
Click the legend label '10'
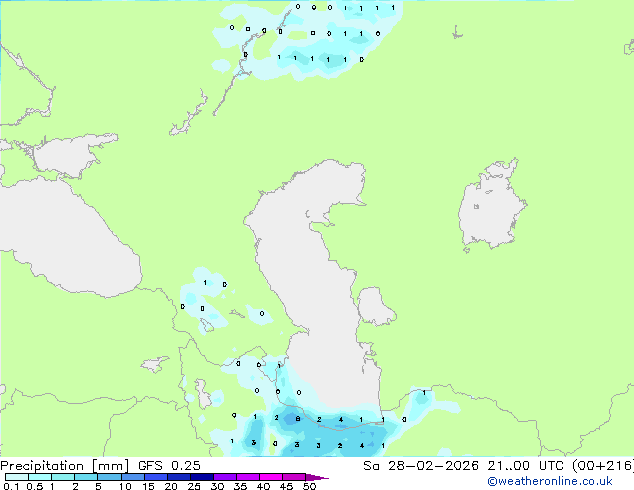coord(125,486)
